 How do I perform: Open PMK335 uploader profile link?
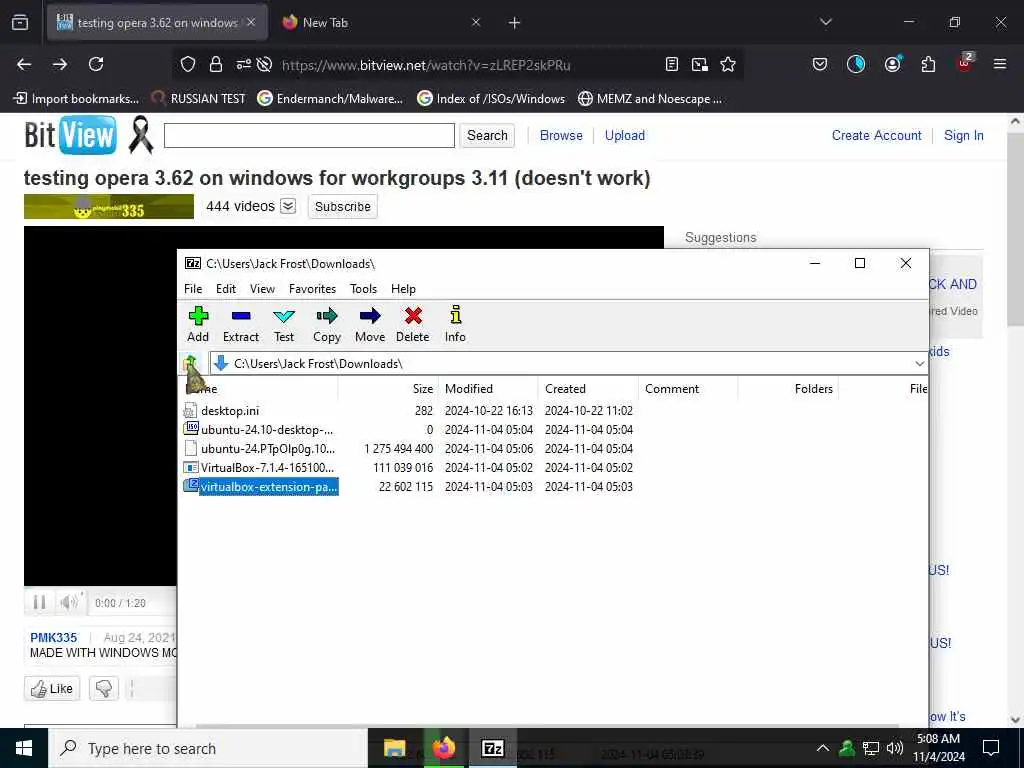point(54,637)
